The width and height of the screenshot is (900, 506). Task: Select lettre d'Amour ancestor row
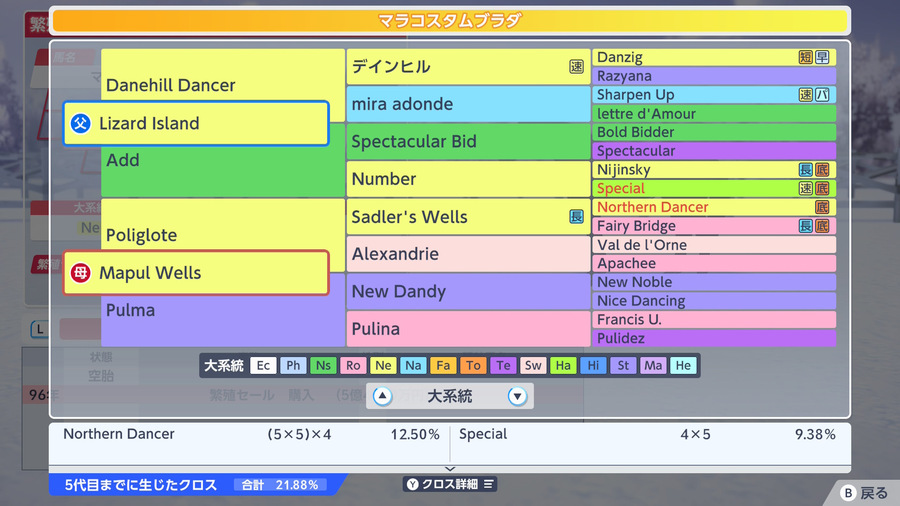(x=714, y=114)
